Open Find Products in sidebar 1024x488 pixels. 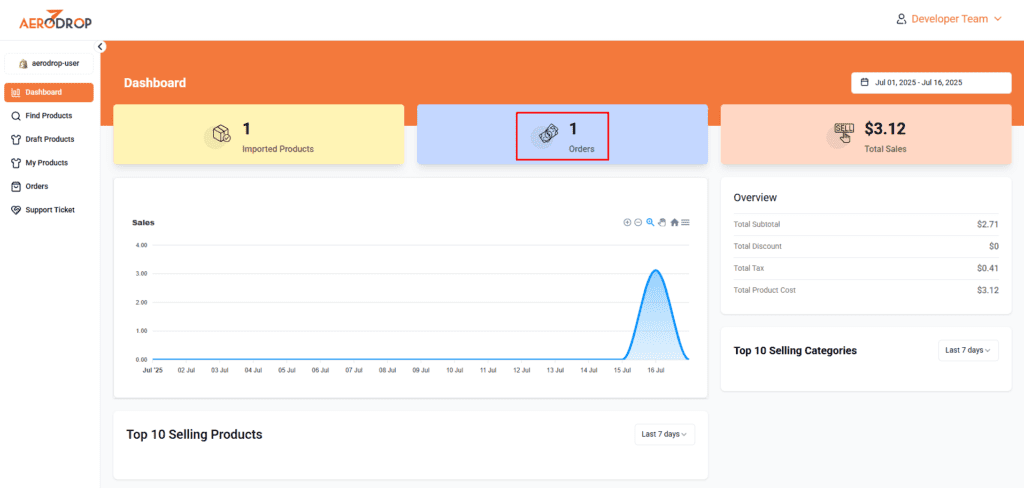coord(48,116)
